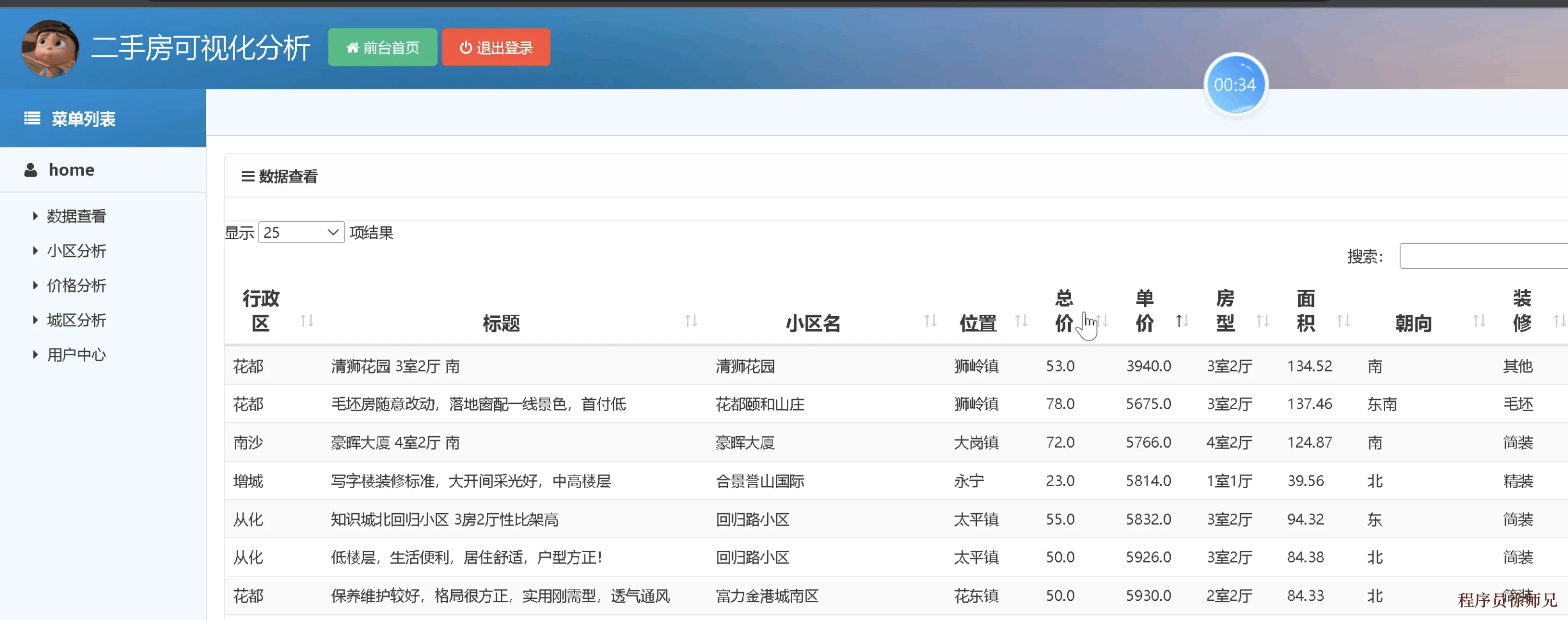Click the cartoon avatar profile picture
Image resolution: width=1568 pixels, height=620 pixels.
coord(50,49)
